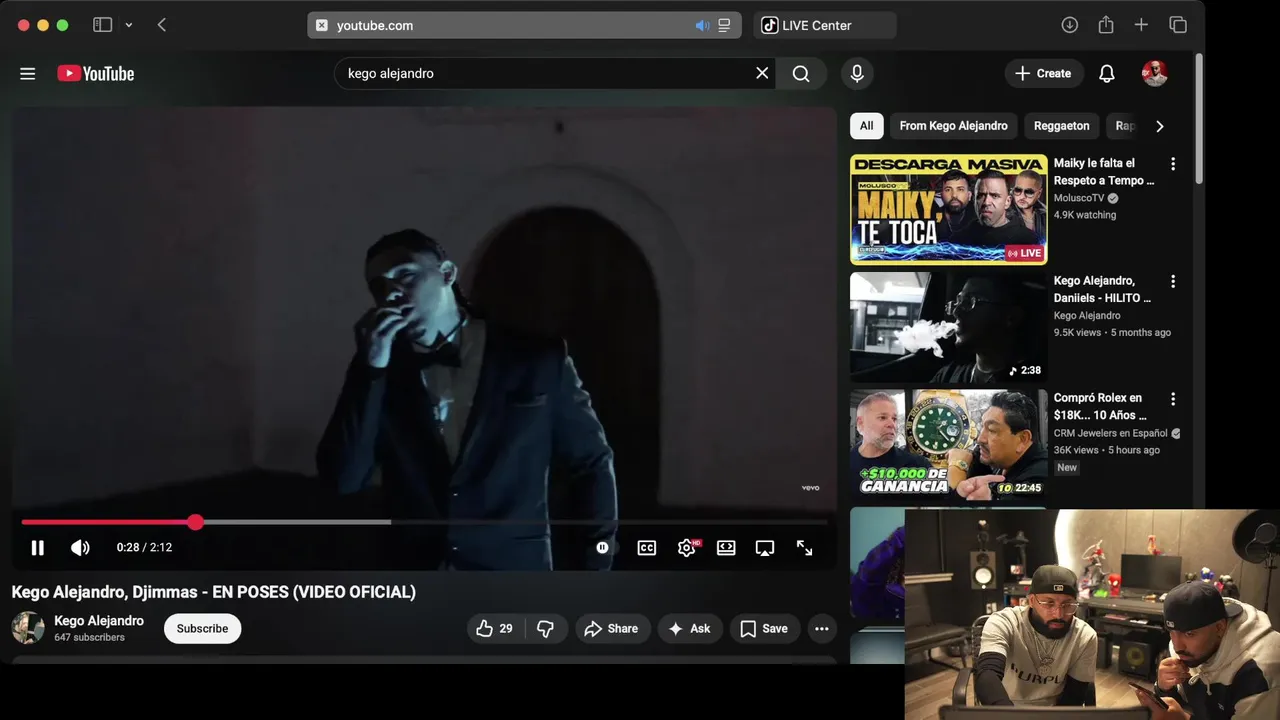Image resolution: width=1280 pixels, height=720 pixels.
Task: Open Rolex ganancia video thumbnail
Action: coord(948,444)
